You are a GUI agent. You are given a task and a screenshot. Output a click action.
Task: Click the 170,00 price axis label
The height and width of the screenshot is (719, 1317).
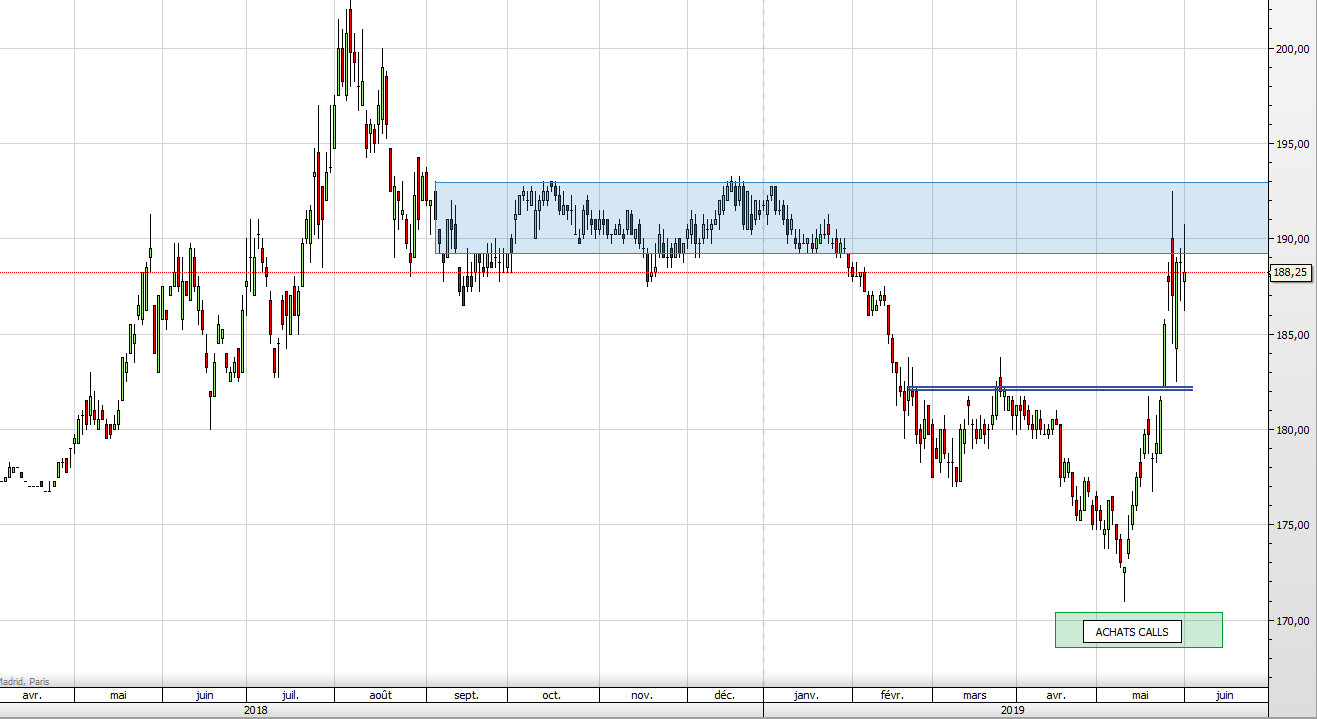click(x=1292, y=621)
